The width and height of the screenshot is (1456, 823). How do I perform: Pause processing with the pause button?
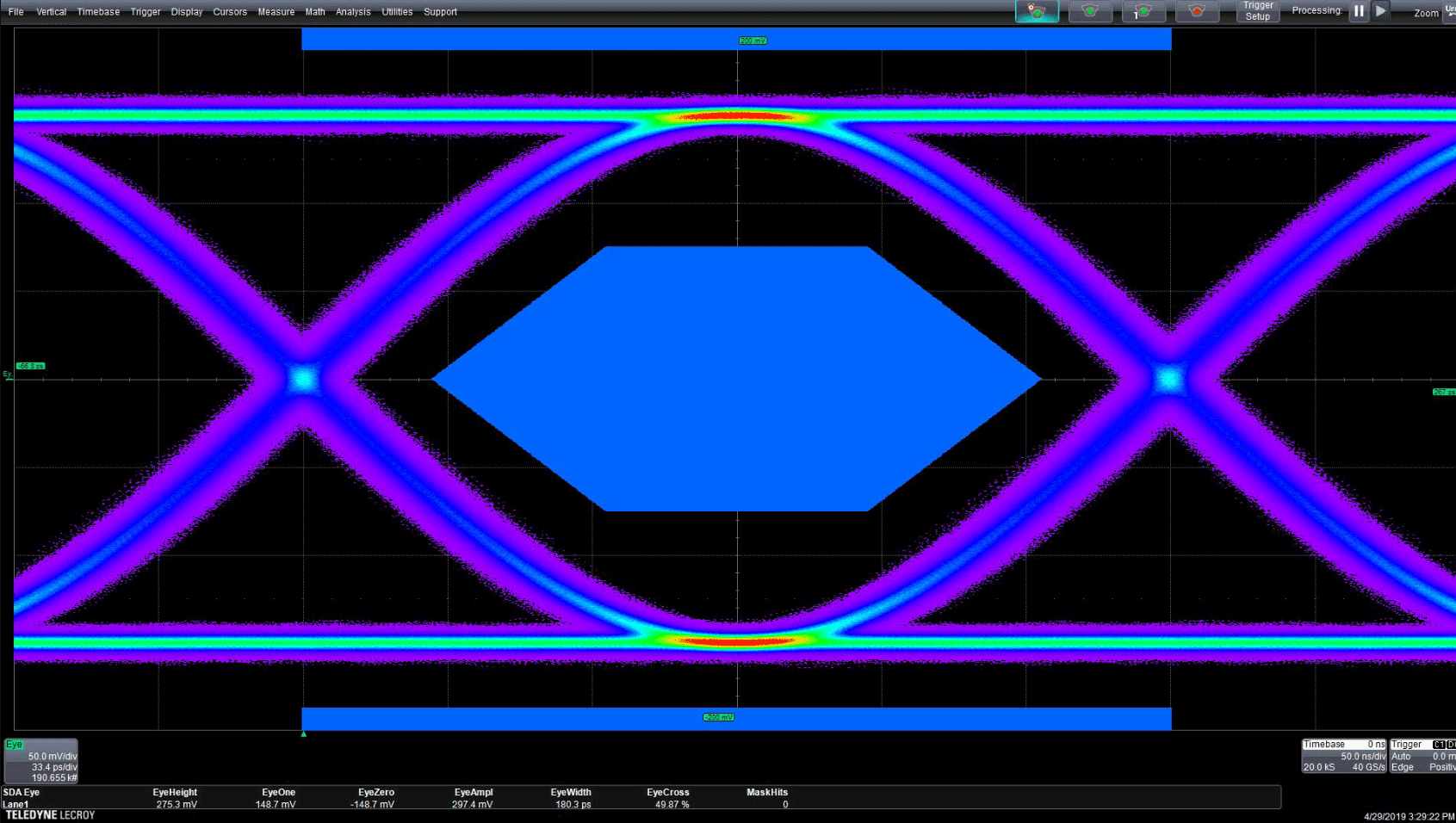pyautogui.click(x=1359, y=11)
